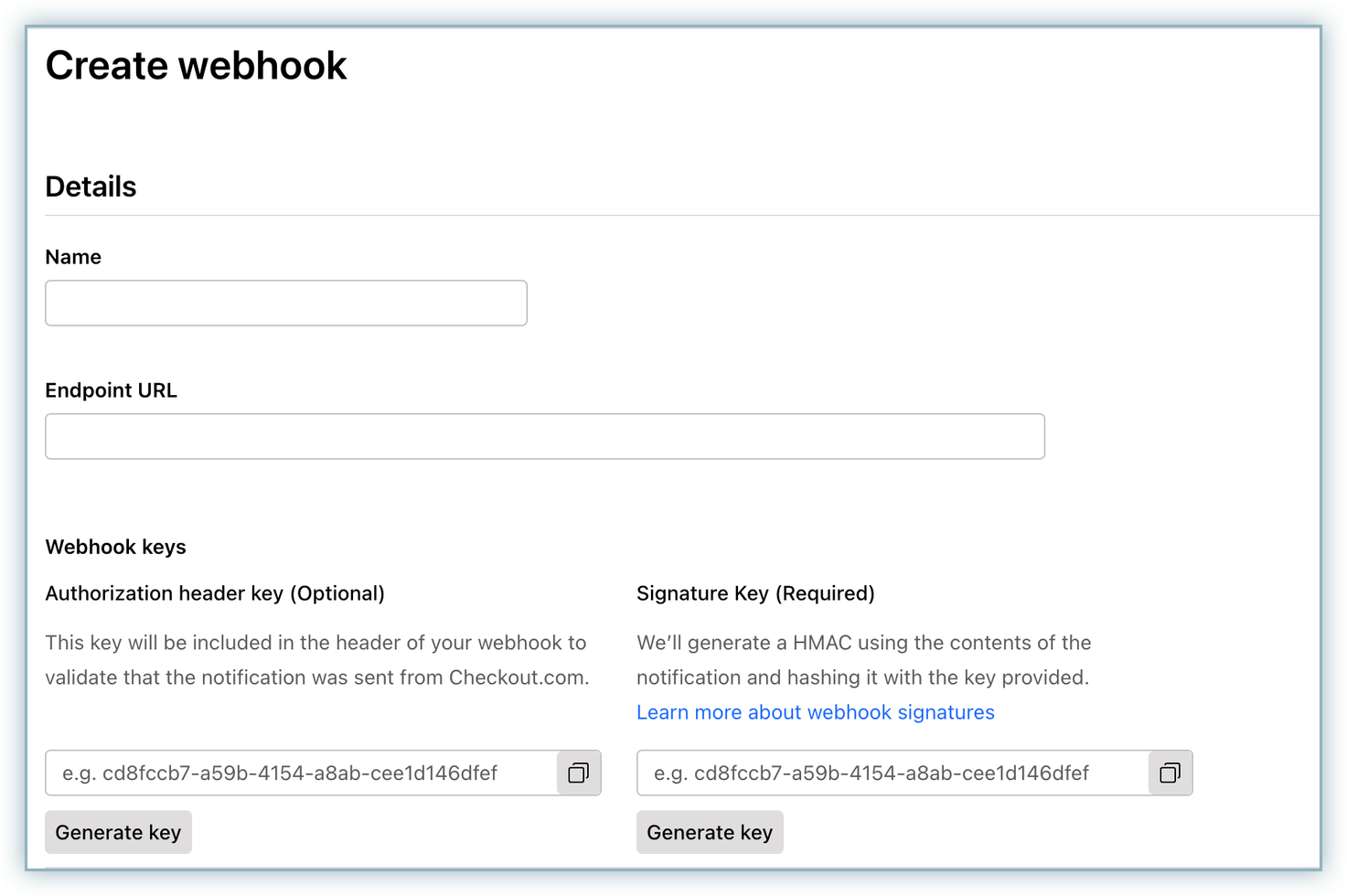Click the divider line under Details
This screenshot has height=896, width=1347.
(681, 216)
